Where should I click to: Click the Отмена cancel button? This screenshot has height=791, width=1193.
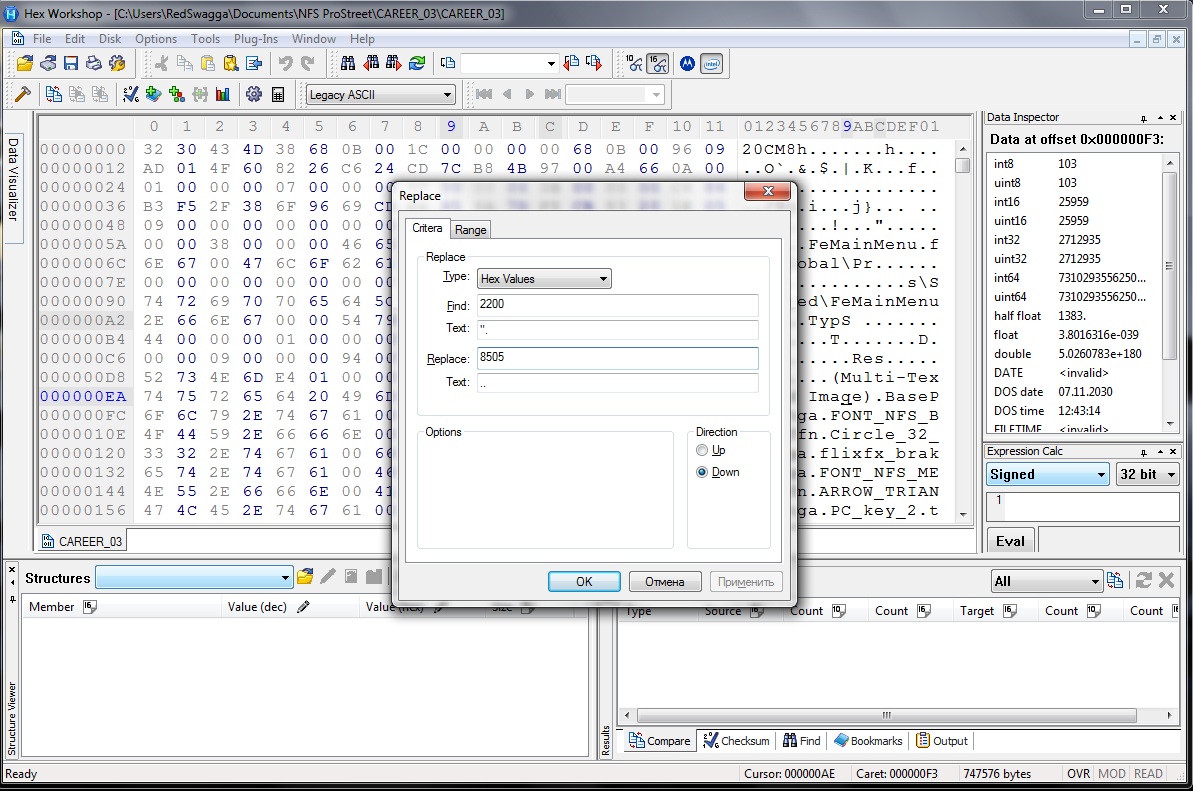click(x=664, y=582)
